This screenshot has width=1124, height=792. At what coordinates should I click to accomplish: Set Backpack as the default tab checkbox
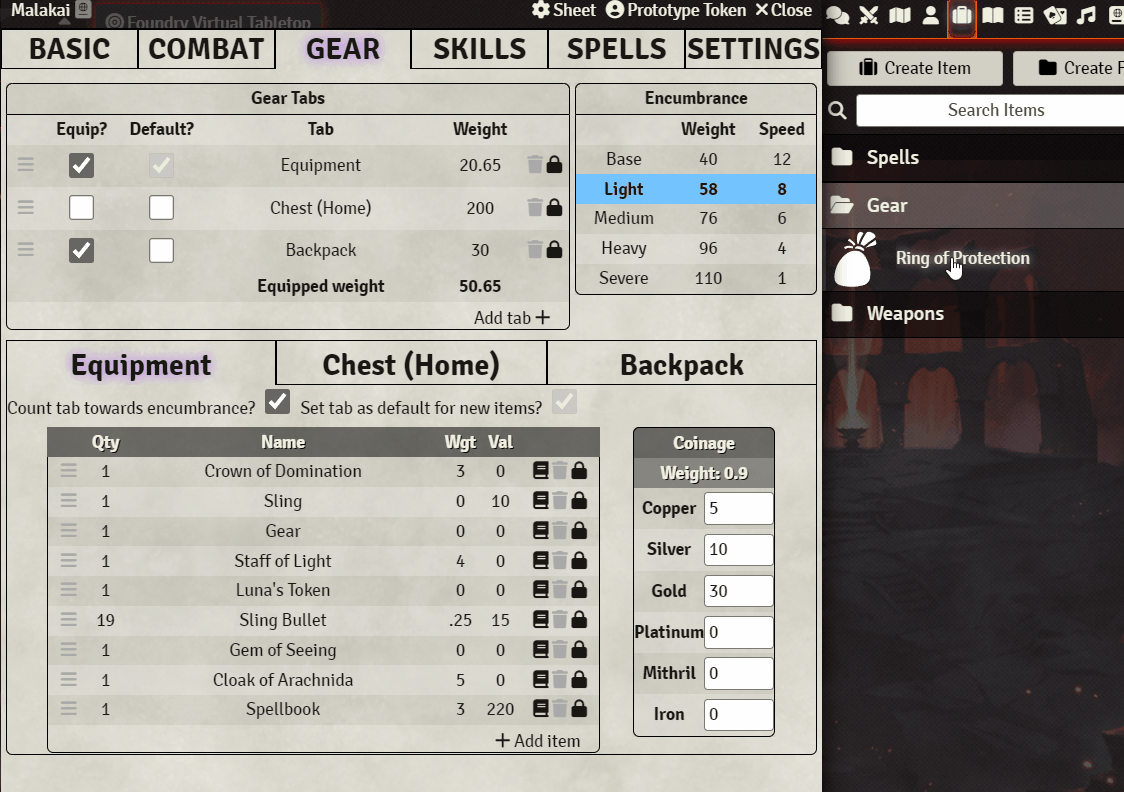pyautogui.click(x=161, y=250)
